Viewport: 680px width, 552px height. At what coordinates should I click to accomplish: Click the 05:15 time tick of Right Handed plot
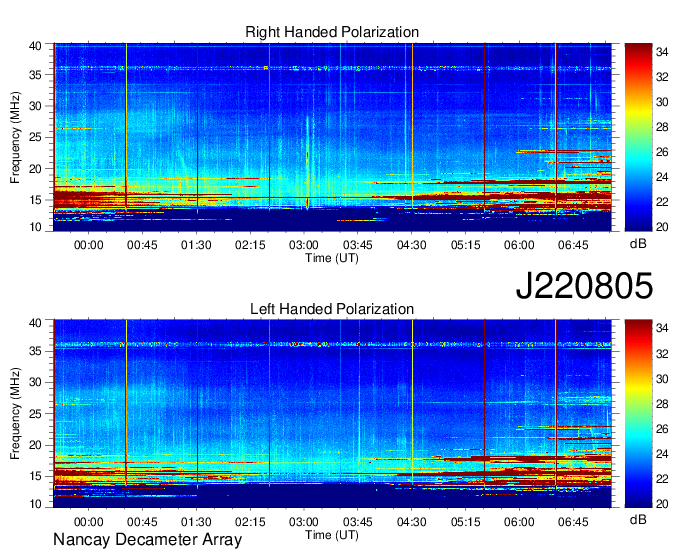(466, 245)
